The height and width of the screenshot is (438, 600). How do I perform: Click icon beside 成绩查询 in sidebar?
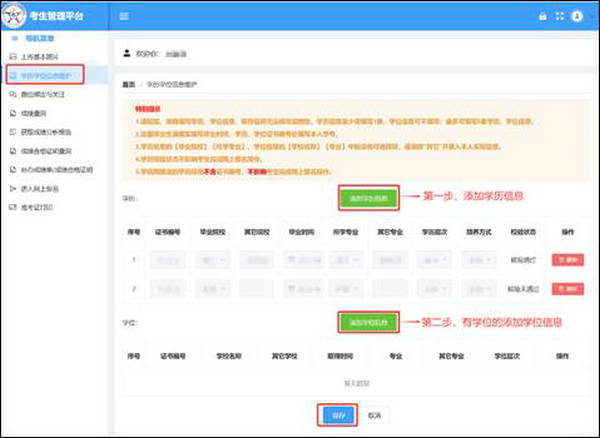click(x=12, y=112)
